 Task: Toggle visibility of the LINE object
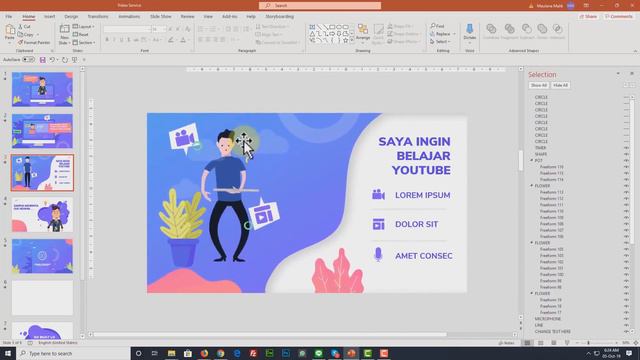pos(627,325)
